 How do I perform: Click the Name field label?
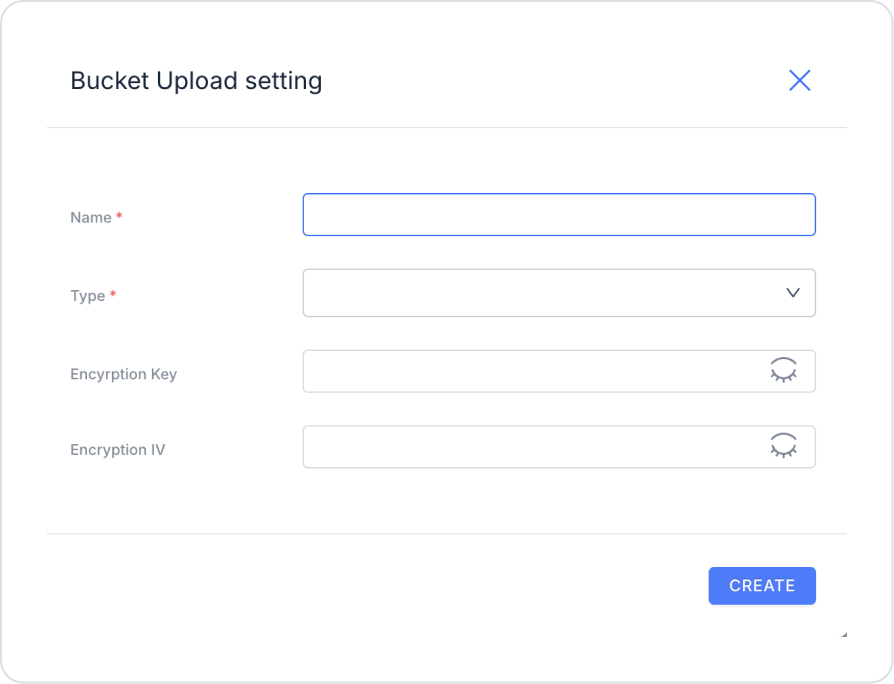click(91, 218)
